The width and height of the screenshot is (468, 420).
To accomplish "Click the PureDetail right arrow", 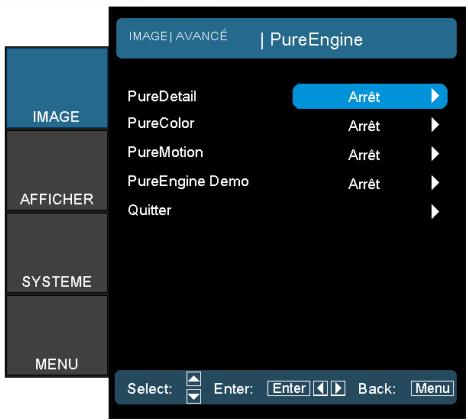I will (x=435, y=96).
